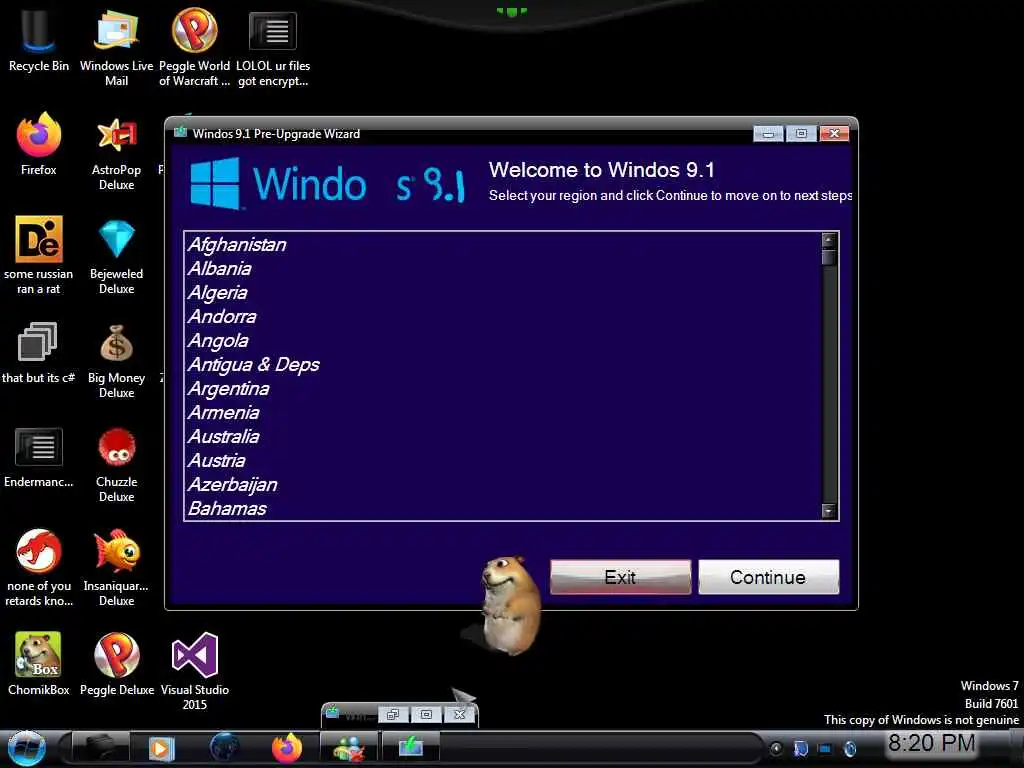Open the 8:20 PM clock
The height and width of the screenshot is (768, 1024).
(x=932, y=743)
